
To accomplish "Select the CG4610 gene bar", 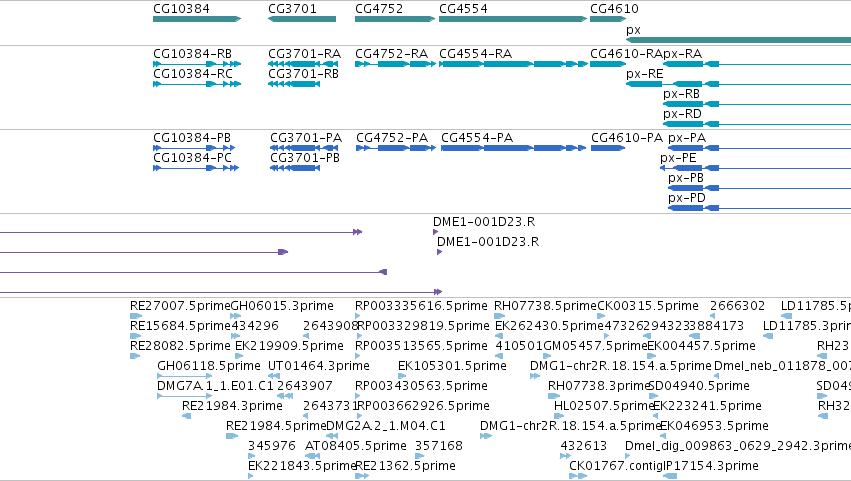I will [x=608, y=19].
